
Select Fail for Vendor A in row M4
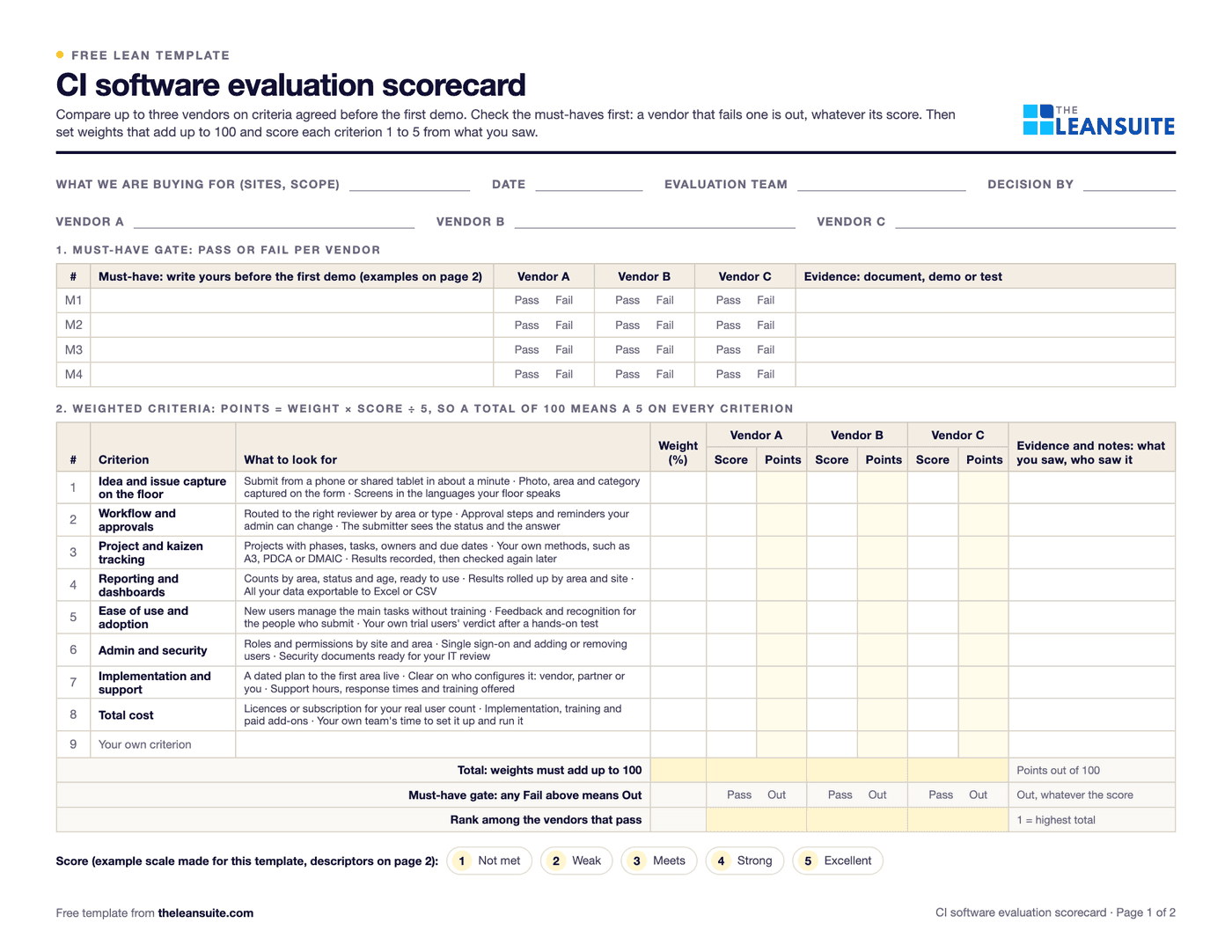point(564,375)
